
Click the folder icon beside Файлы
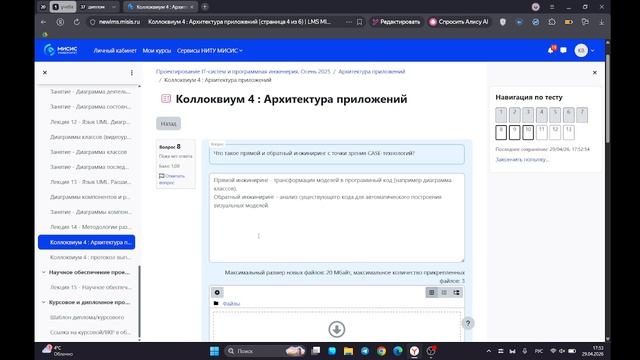(x=216, y=303)
